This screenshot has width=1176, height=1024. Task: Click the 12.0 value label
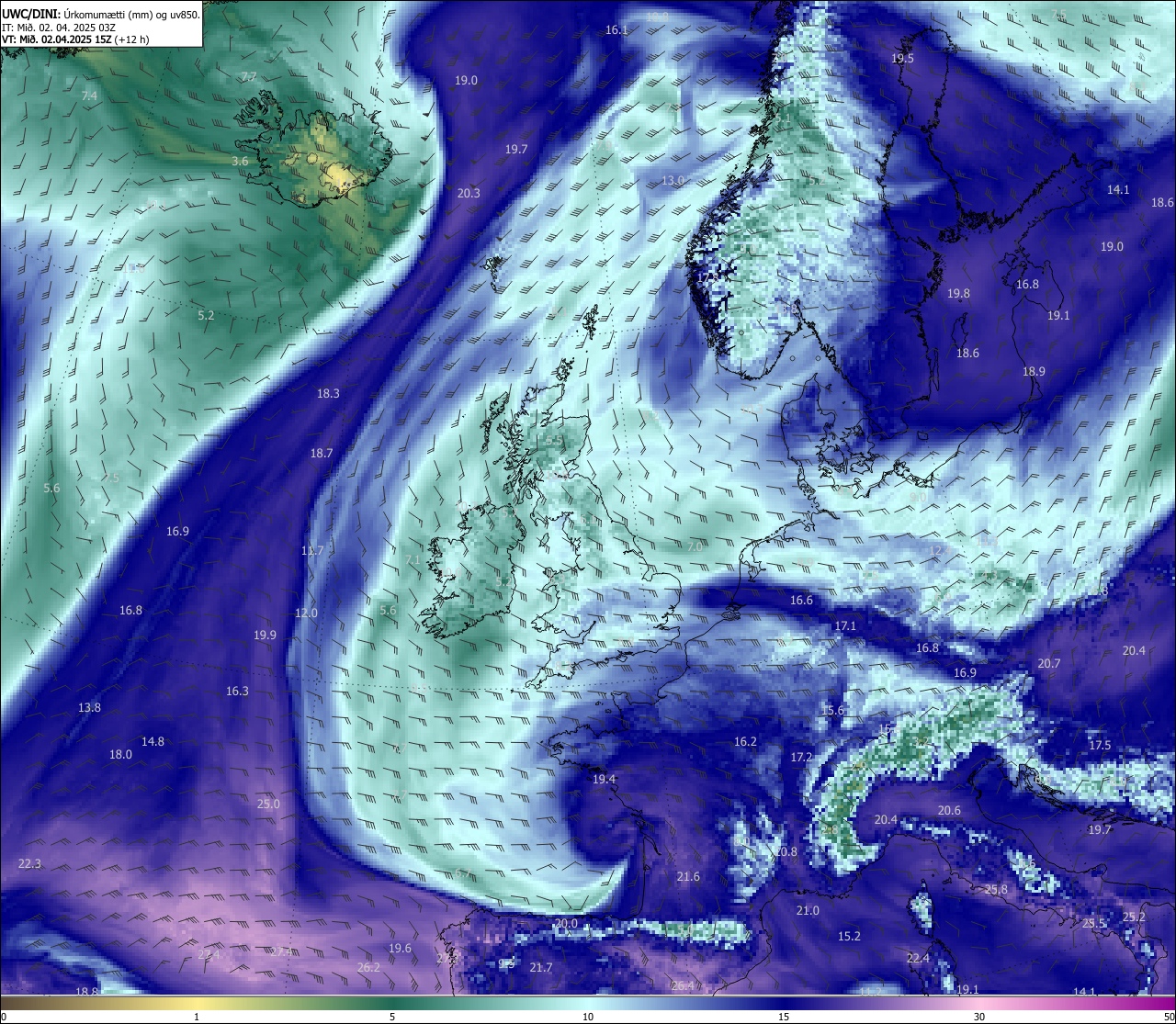pos(306,613)
